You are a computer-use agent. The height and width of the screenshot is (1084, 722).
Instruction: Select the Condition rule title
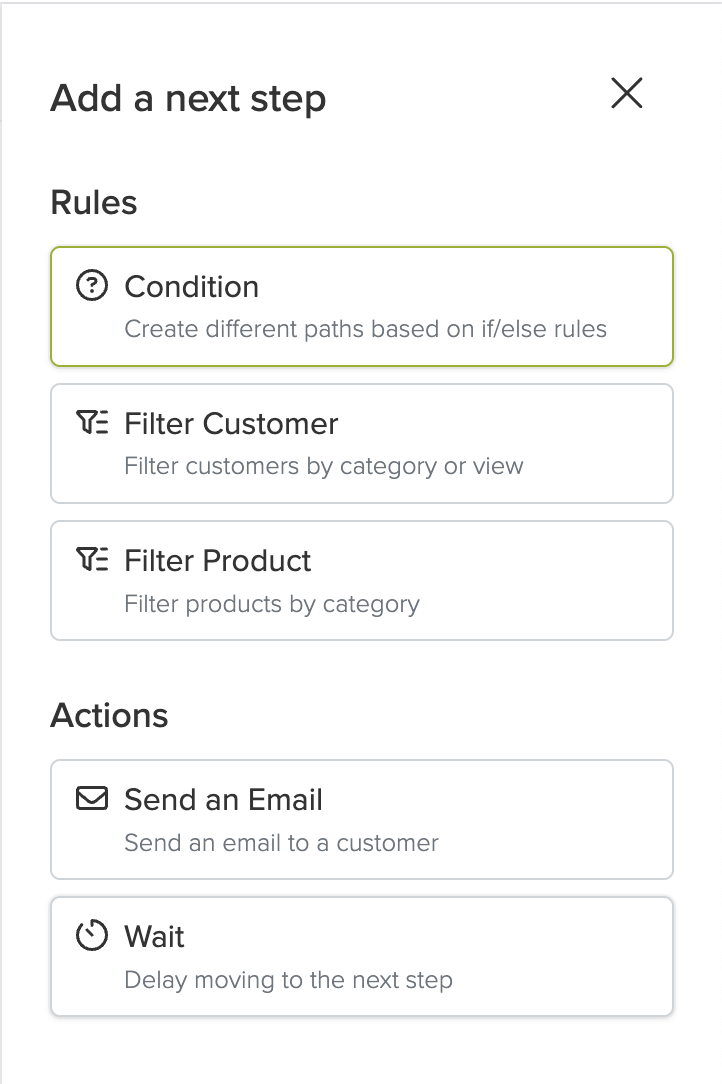pyautogui.click(x=192, y=287)
